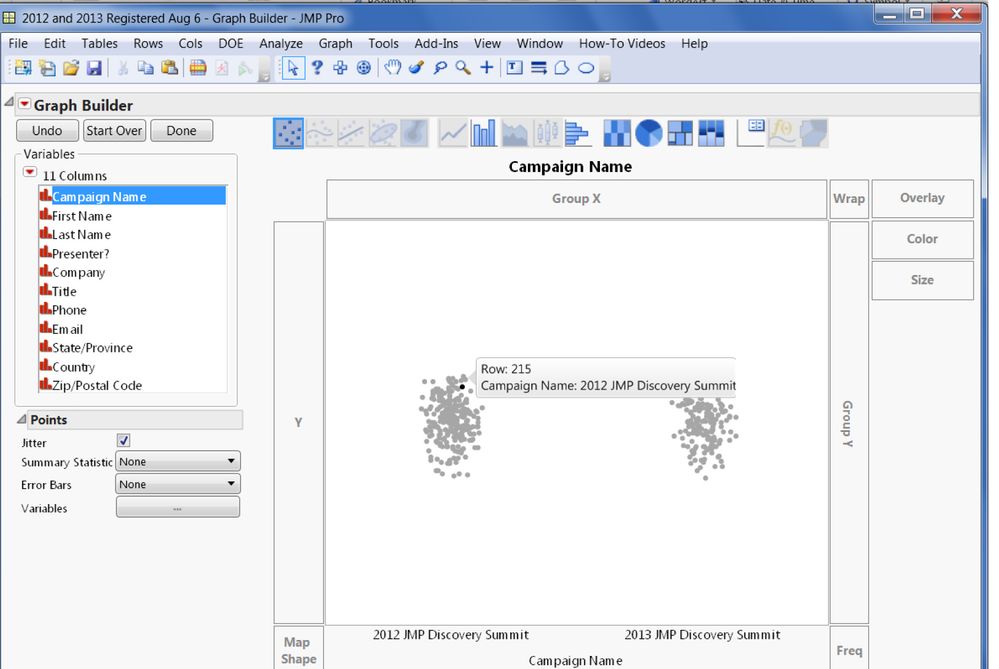The image size is (999, 669).
Task: Click the New Script toolbar icon
Action: (x=47, y=68)
